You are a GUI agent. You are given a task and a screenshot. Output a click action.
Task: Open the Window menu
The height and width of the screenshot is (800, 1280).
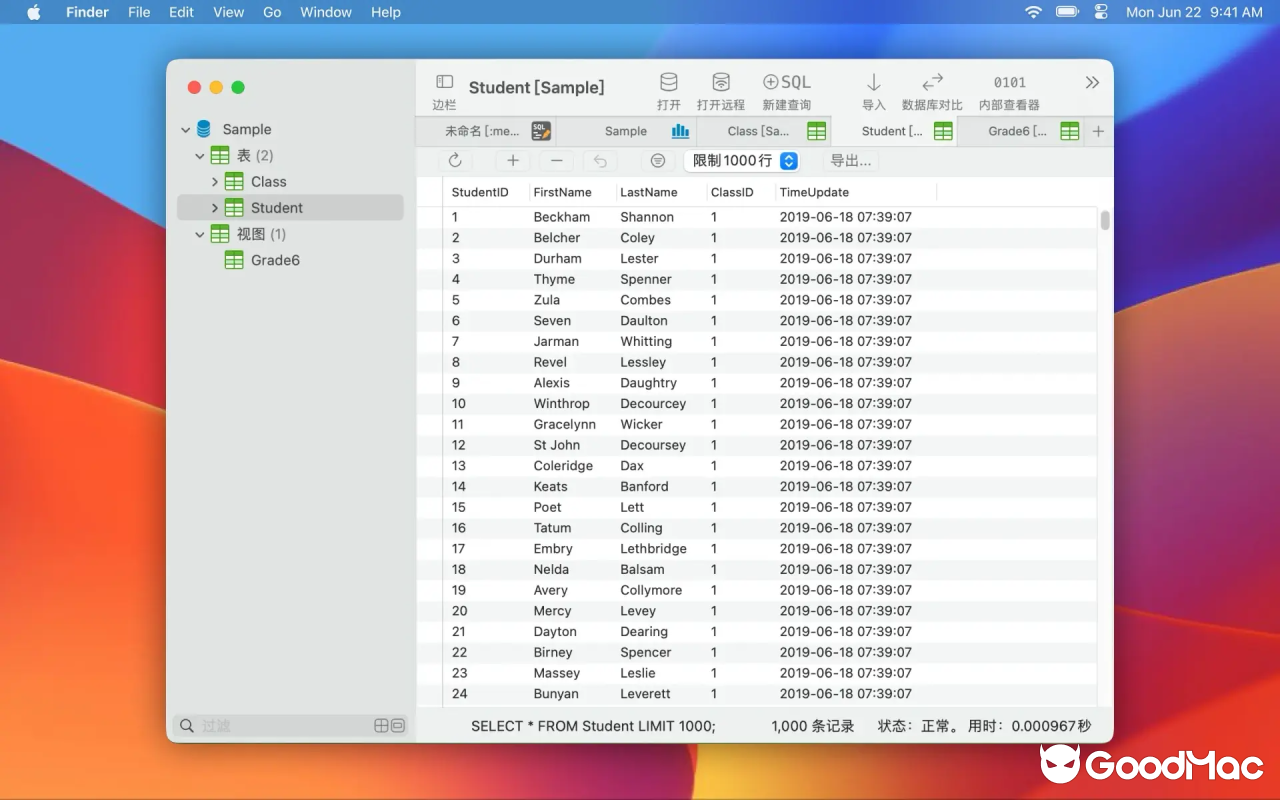tap(326, 12)
